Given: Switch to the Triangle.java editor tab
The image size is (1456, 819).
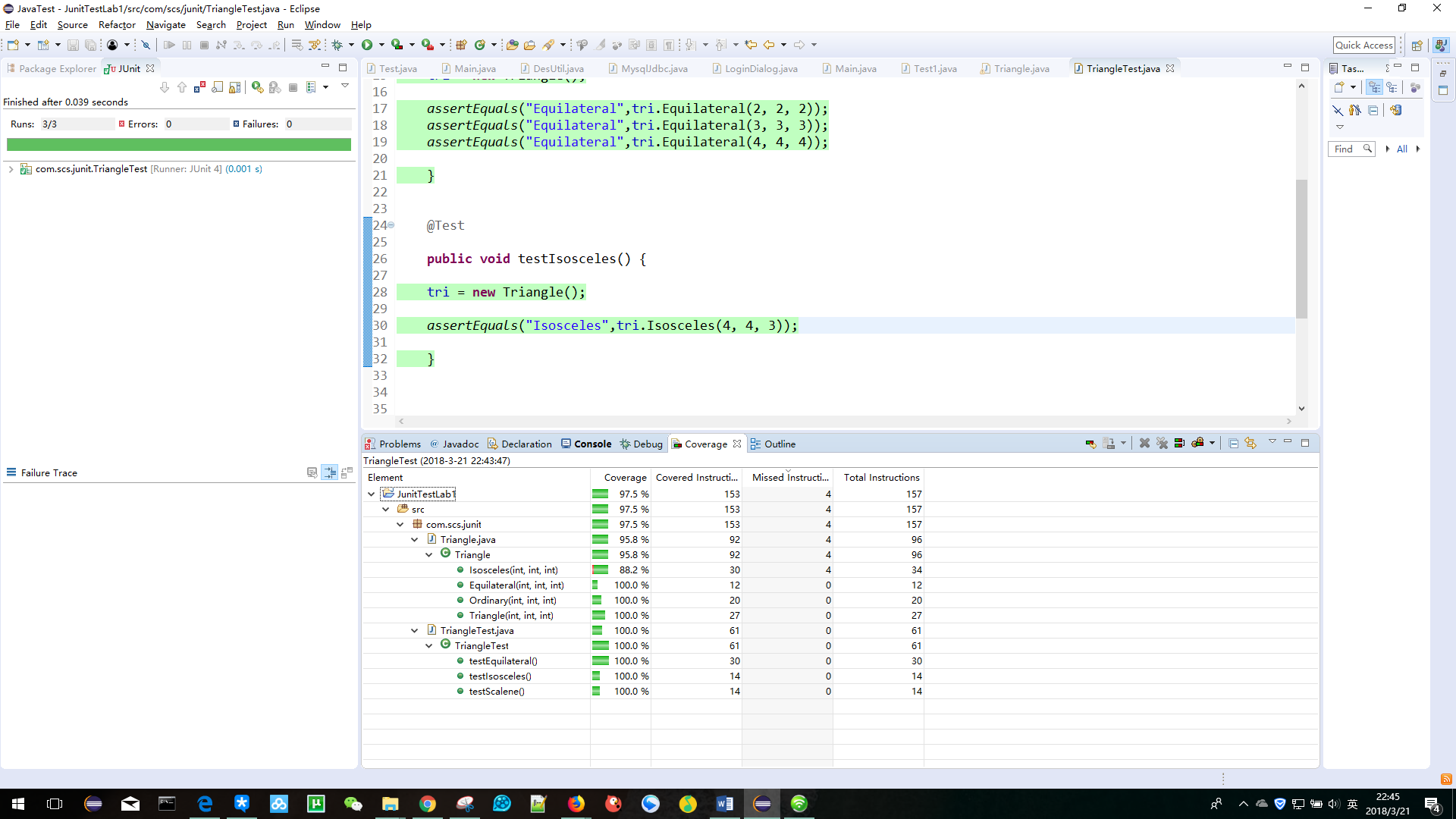Looking at the screenshot, I should [x=1021, y=68].
